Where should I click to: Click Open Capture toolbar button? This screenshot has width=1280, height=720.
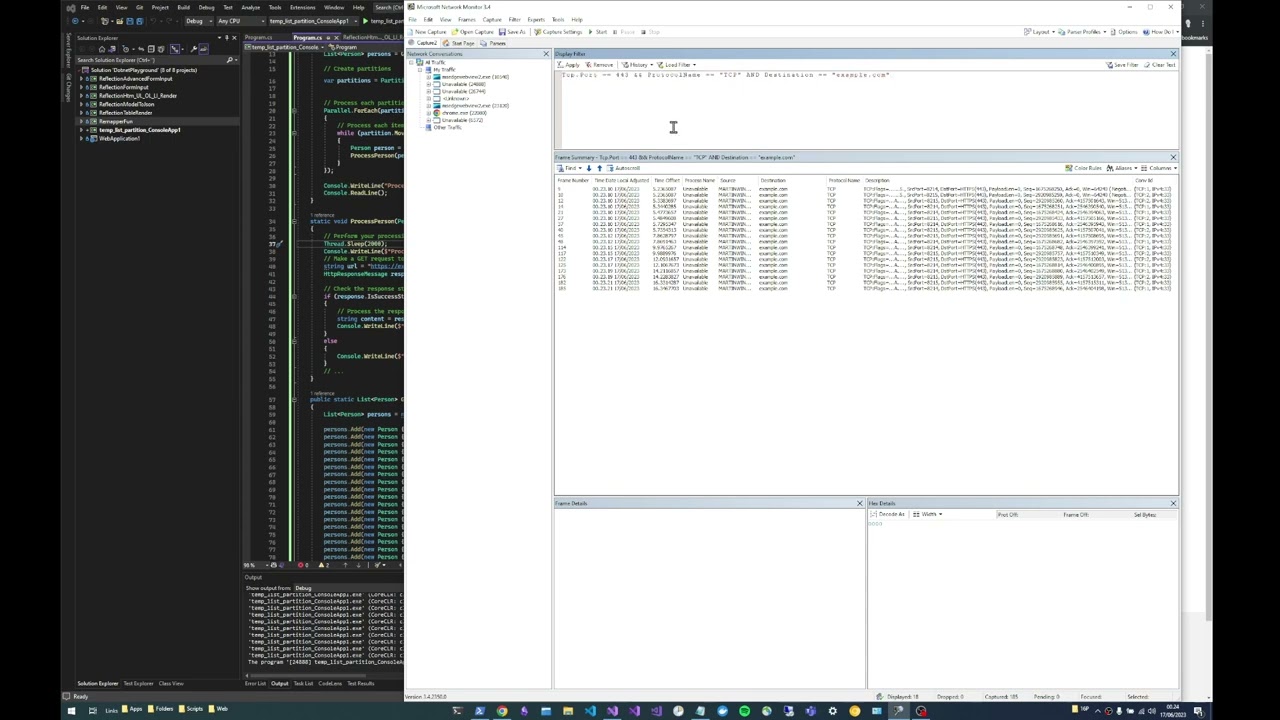tap(472, 32)
